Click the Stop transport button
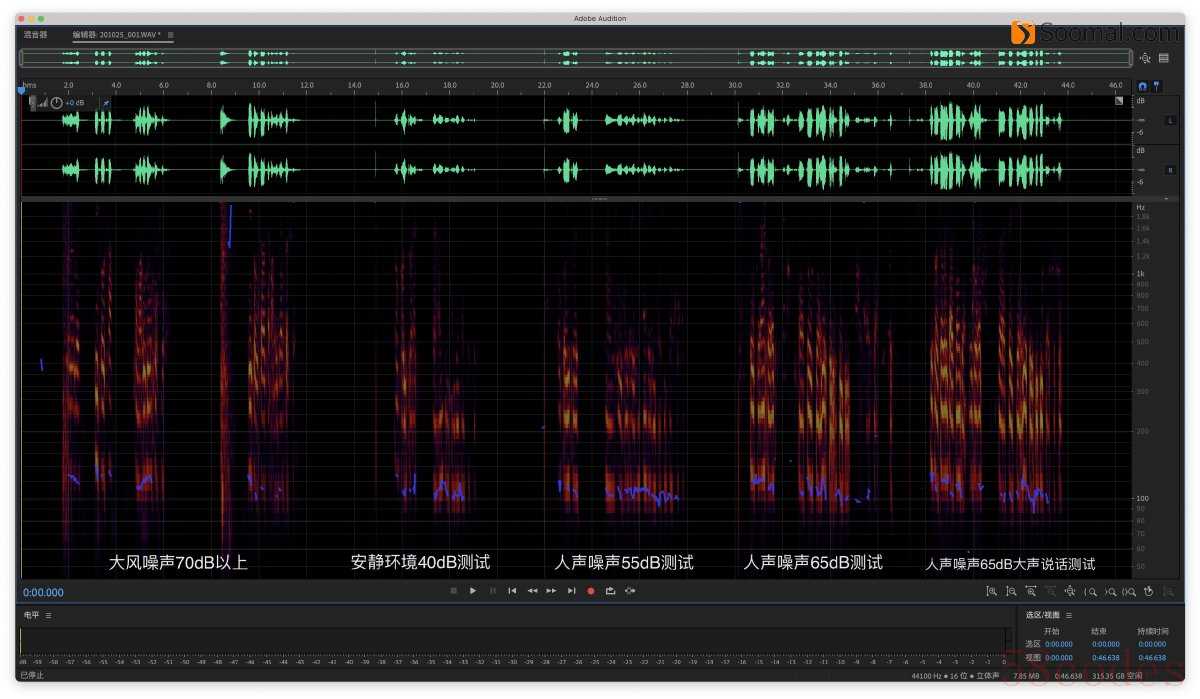 pos(453,591)
